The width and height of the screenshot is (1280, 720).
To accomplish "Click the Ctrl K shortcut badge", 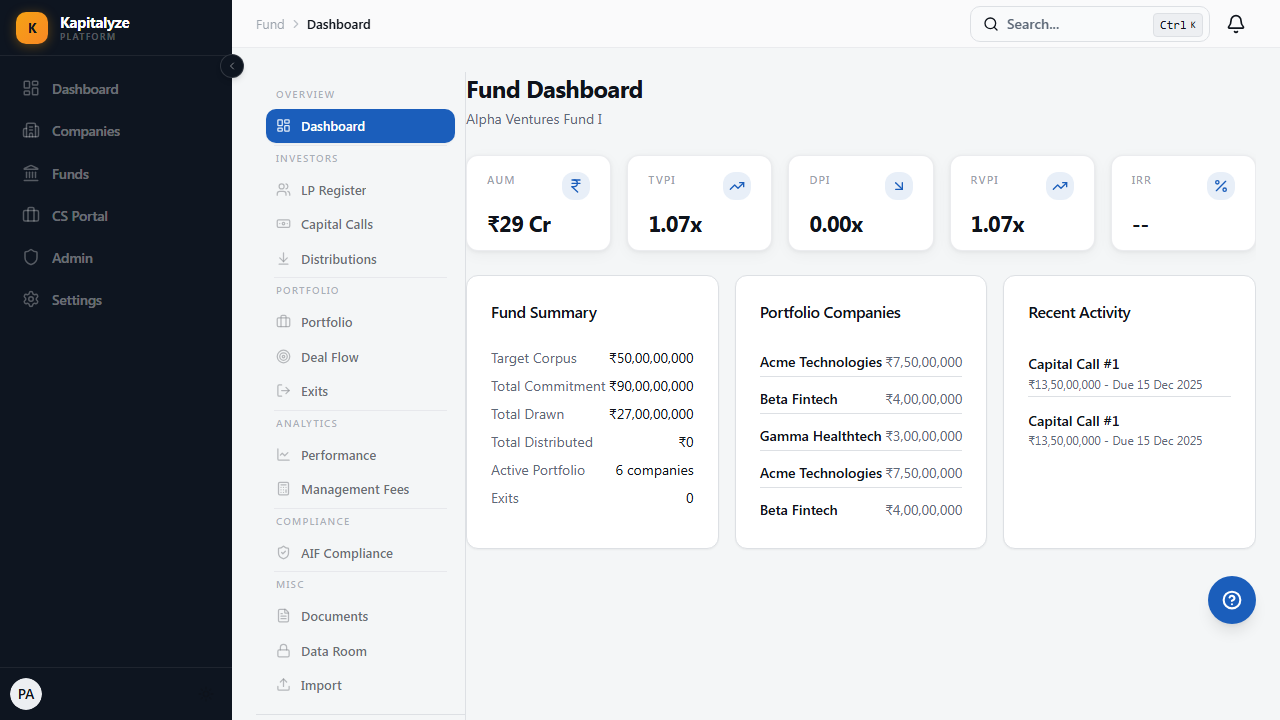I will 1178,25.
